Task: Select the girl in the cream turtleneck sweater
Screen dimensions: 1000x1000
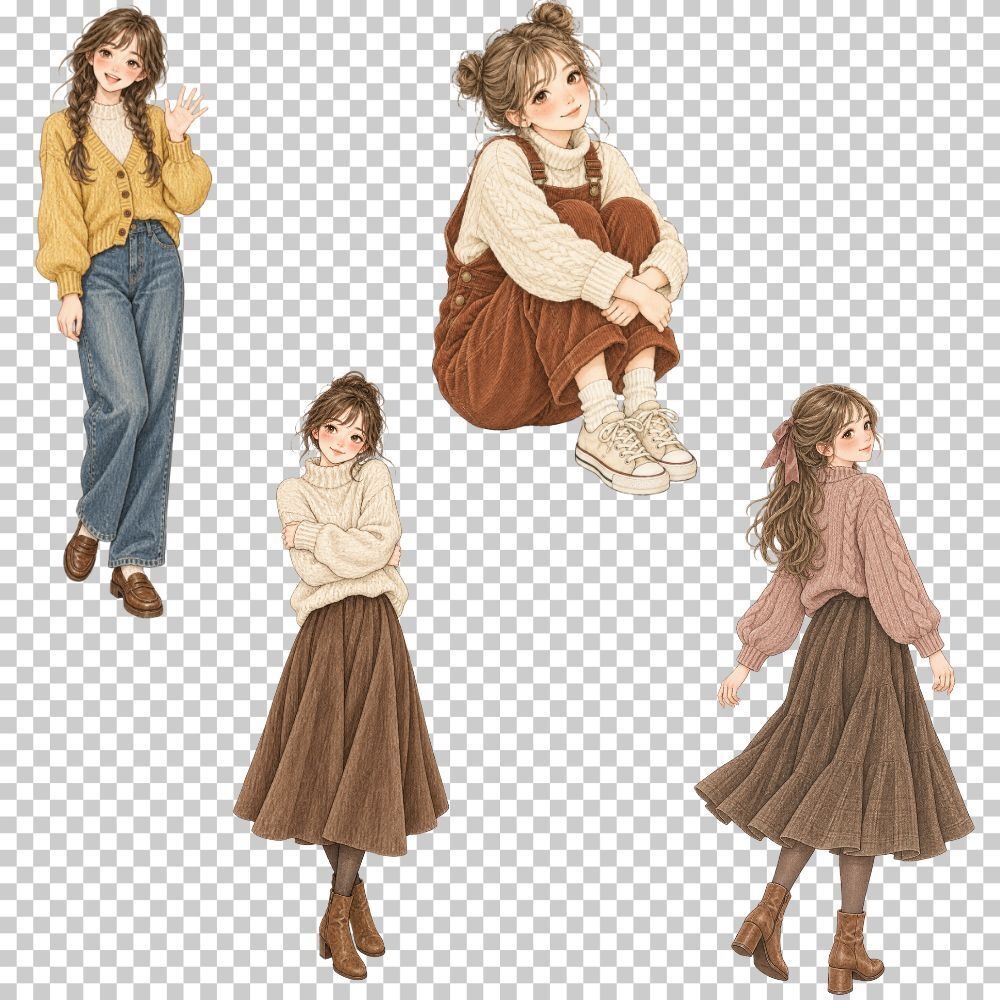Action: [x=341, y=676]
